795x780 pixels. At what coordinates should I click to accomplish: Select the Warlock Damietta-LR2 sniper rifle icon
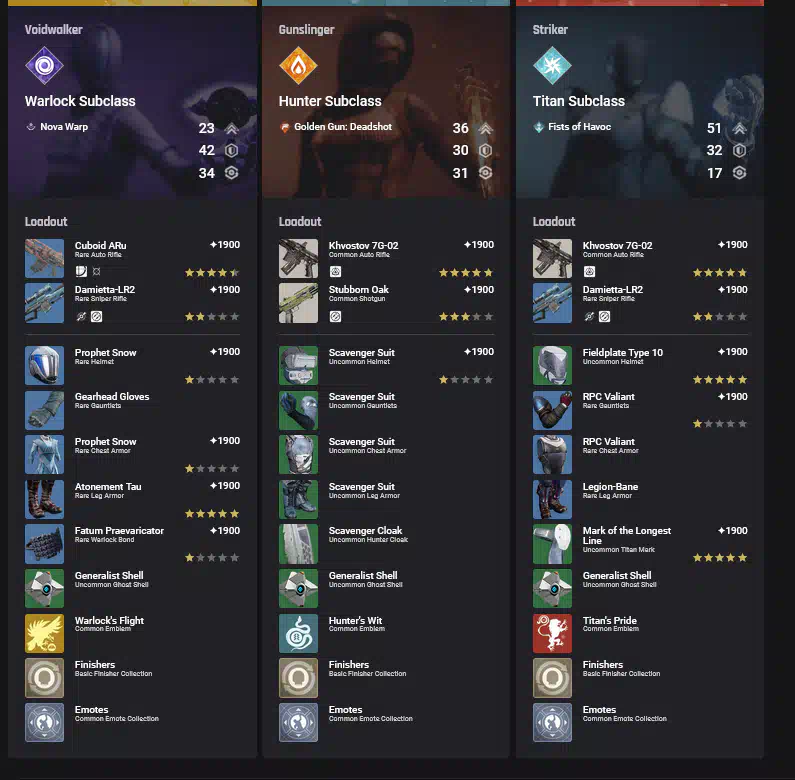tap(45, 303)
